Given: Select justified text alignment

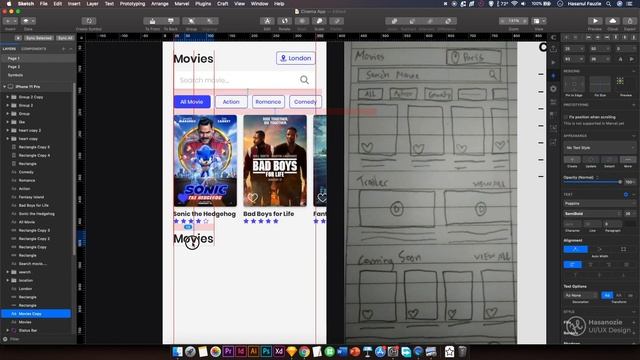Looking at the screenshot, I should [x=626, y=265].
